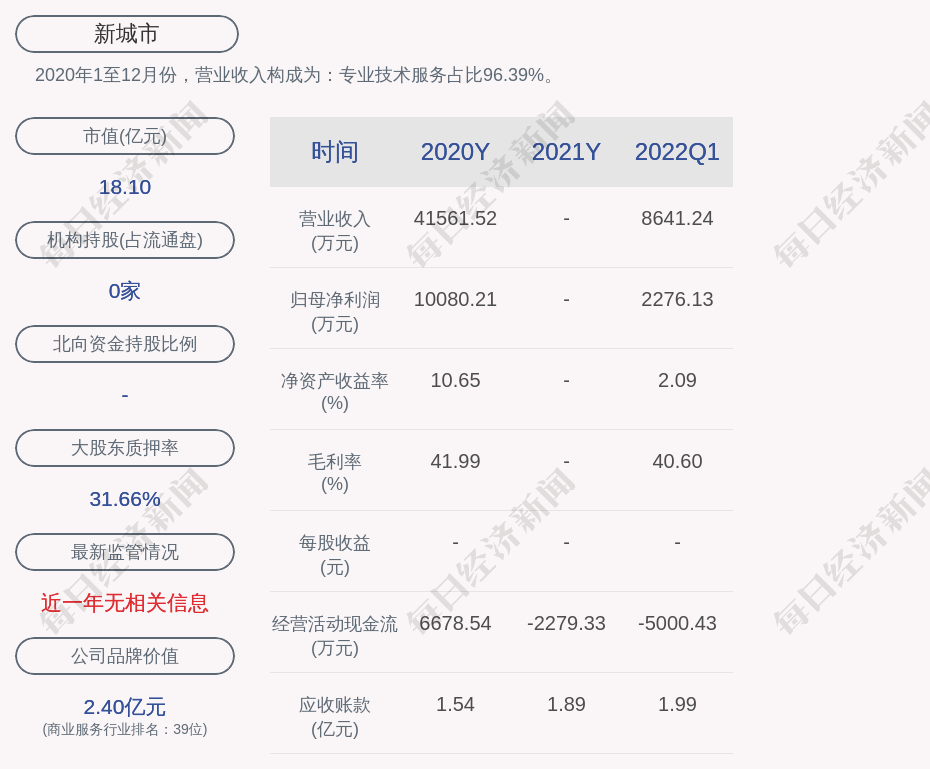Select the cash flow value -5000.43
Screen dimensions: 930x769
pyautogui.click(x=677, y=623)
